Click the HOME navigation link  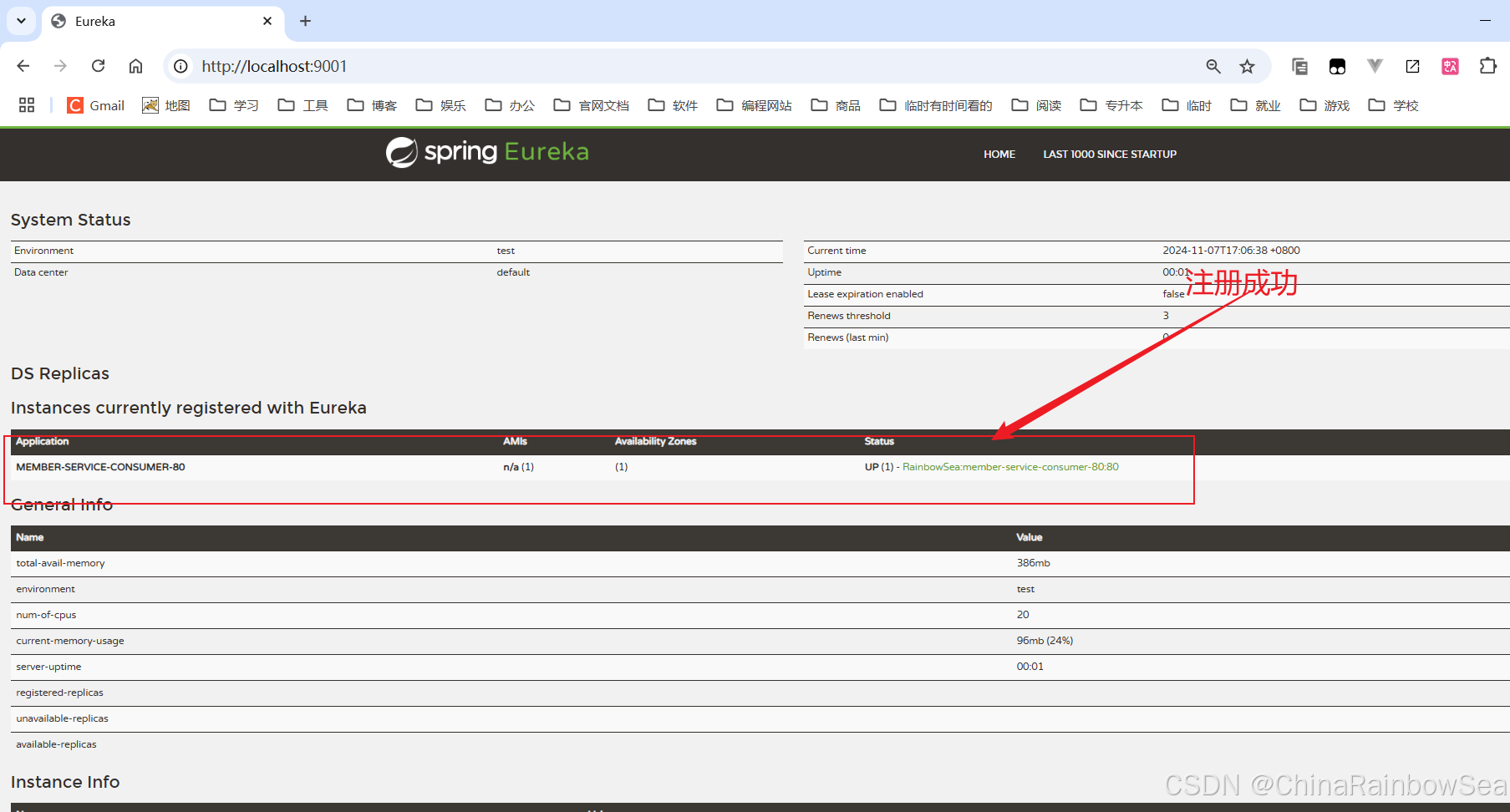(999, 155)
